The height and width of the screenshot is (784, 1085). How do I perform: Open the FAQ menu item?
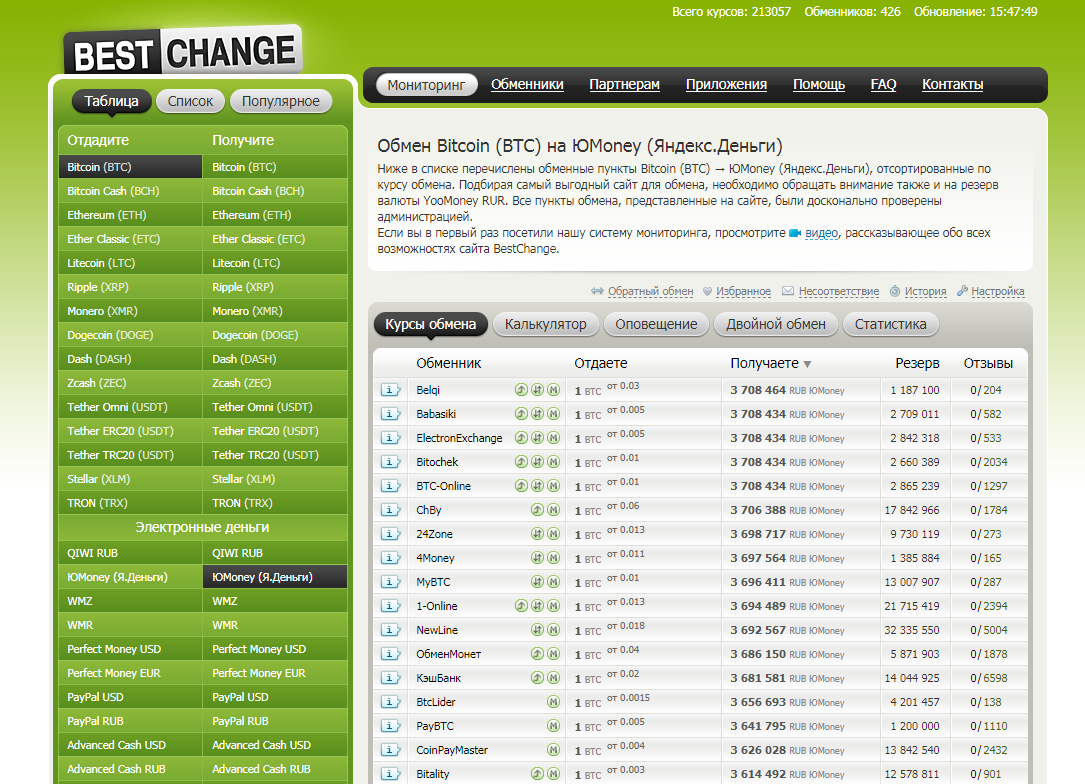pyautogui.click(x=883, y=84)
